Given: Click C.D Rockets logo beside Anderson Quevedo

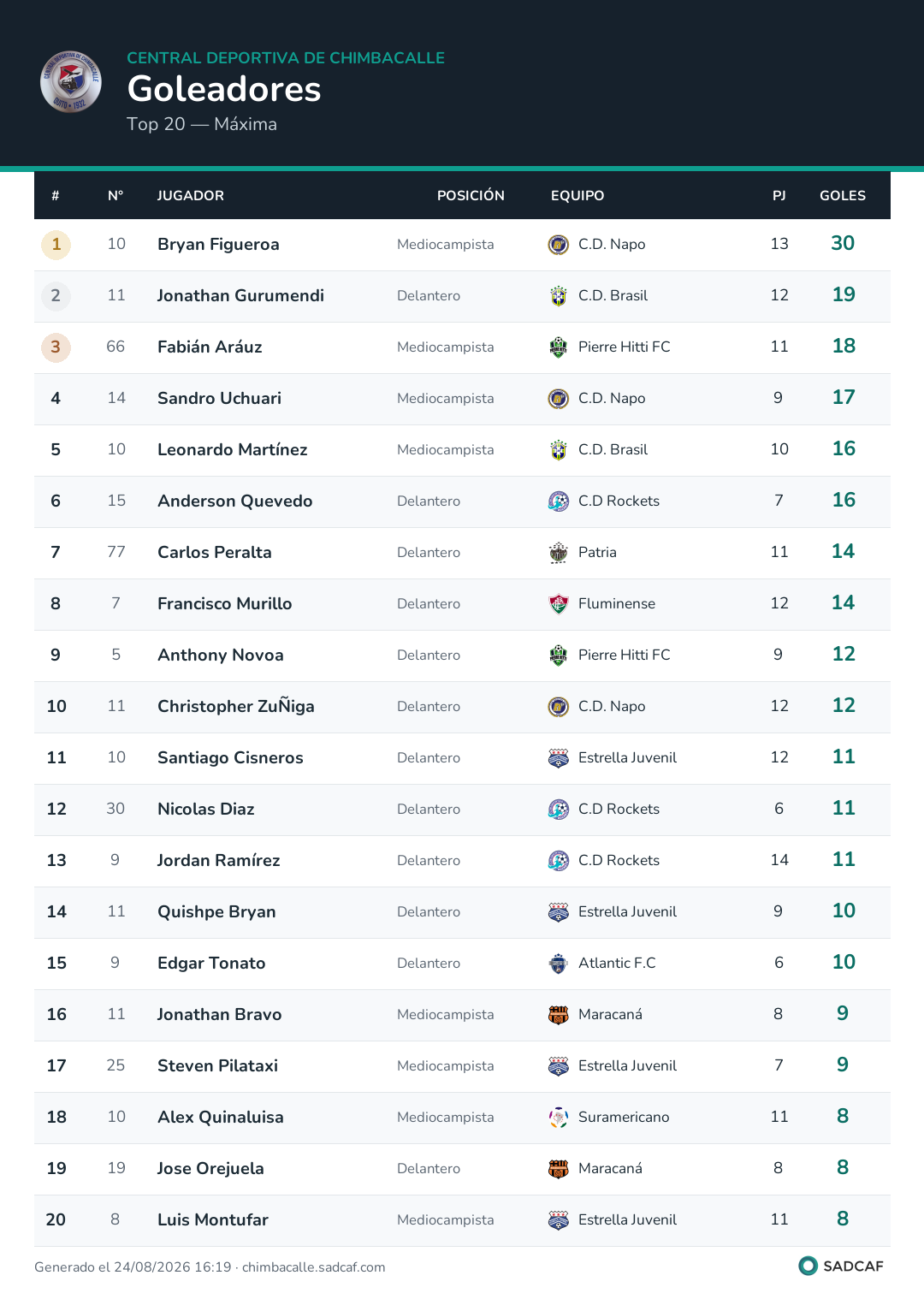Looking at the screenshot, I should (x=559, y=501).
